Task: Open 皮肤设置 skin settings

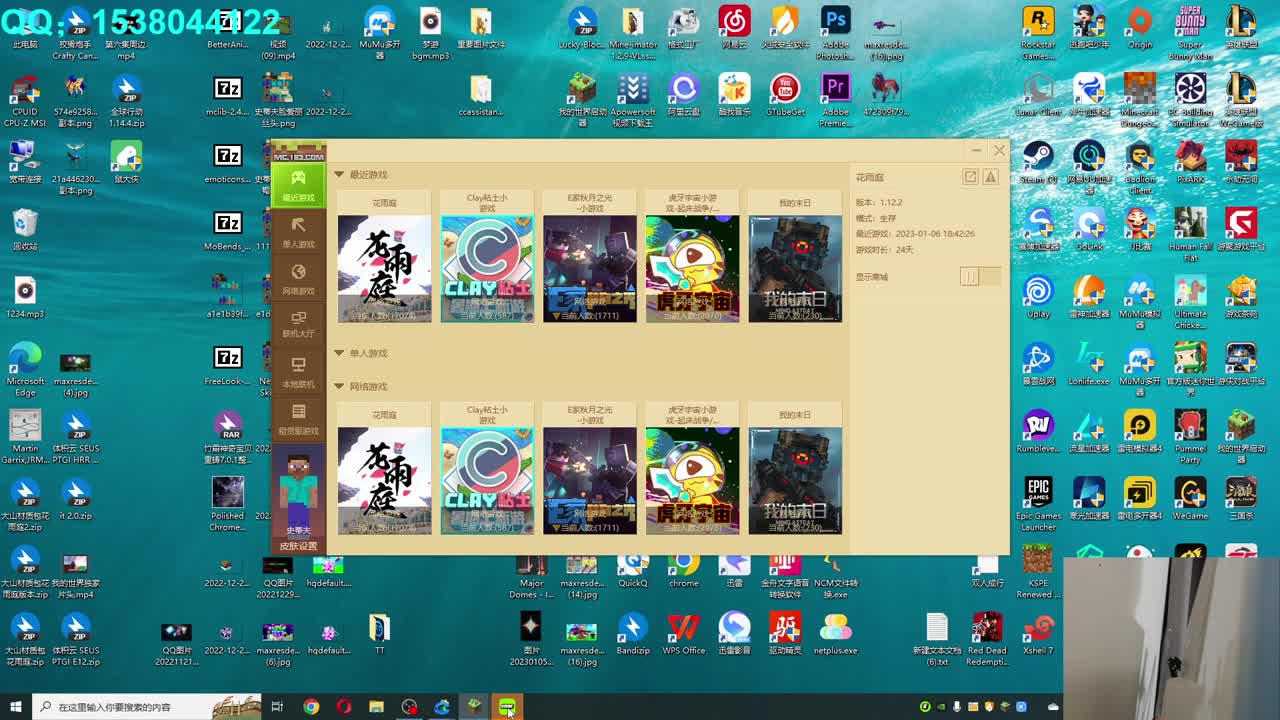Action: click(x=298, y=546)
